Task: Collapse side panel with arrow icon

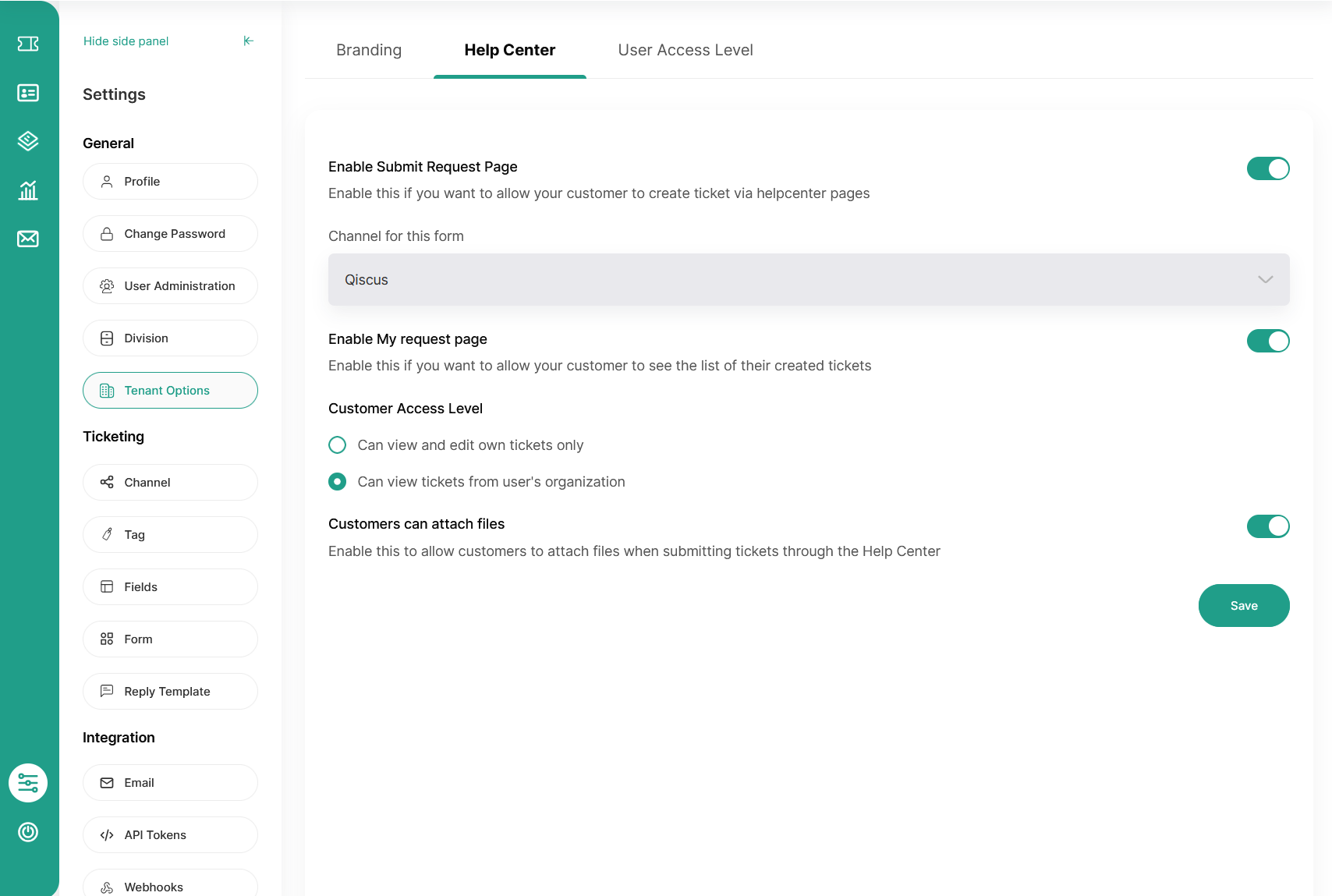Action: click(x=248, y=41)
